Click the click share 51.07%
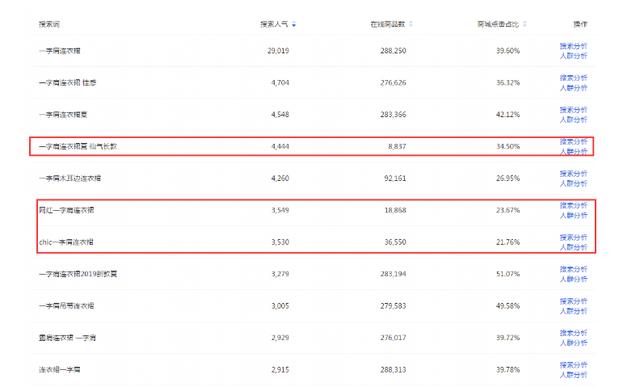 pyautogui.click(x=508, y=274)
